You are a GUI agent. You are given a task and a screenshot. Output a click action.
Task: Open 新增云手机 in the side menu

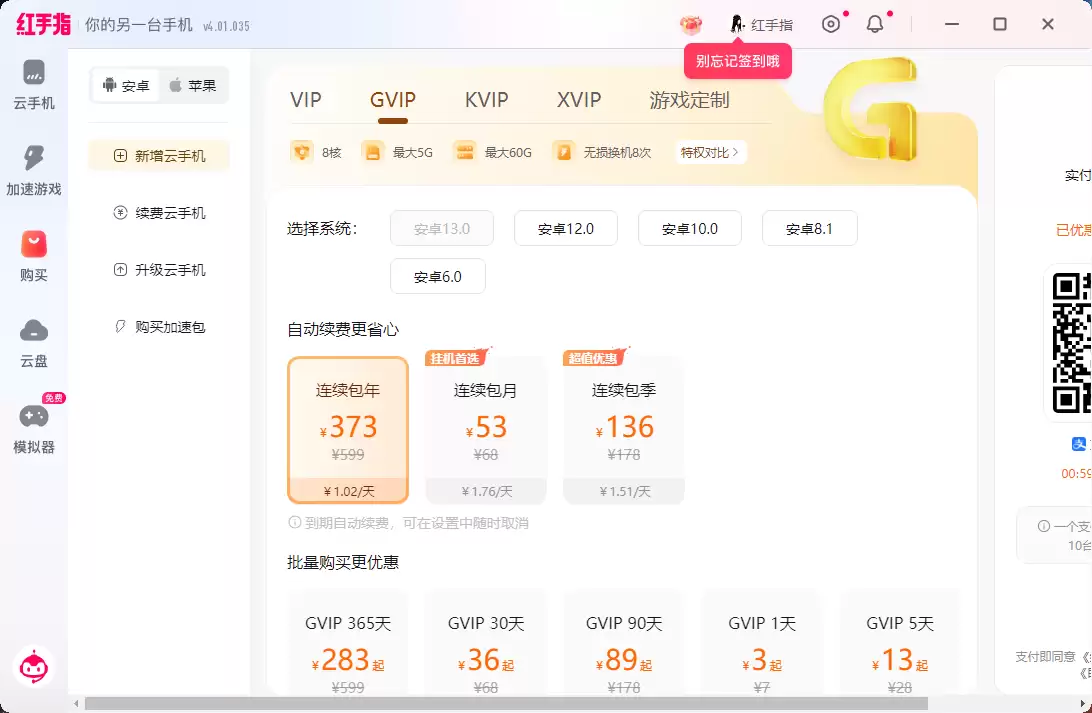pyautogui.click(x=159, y=155)
